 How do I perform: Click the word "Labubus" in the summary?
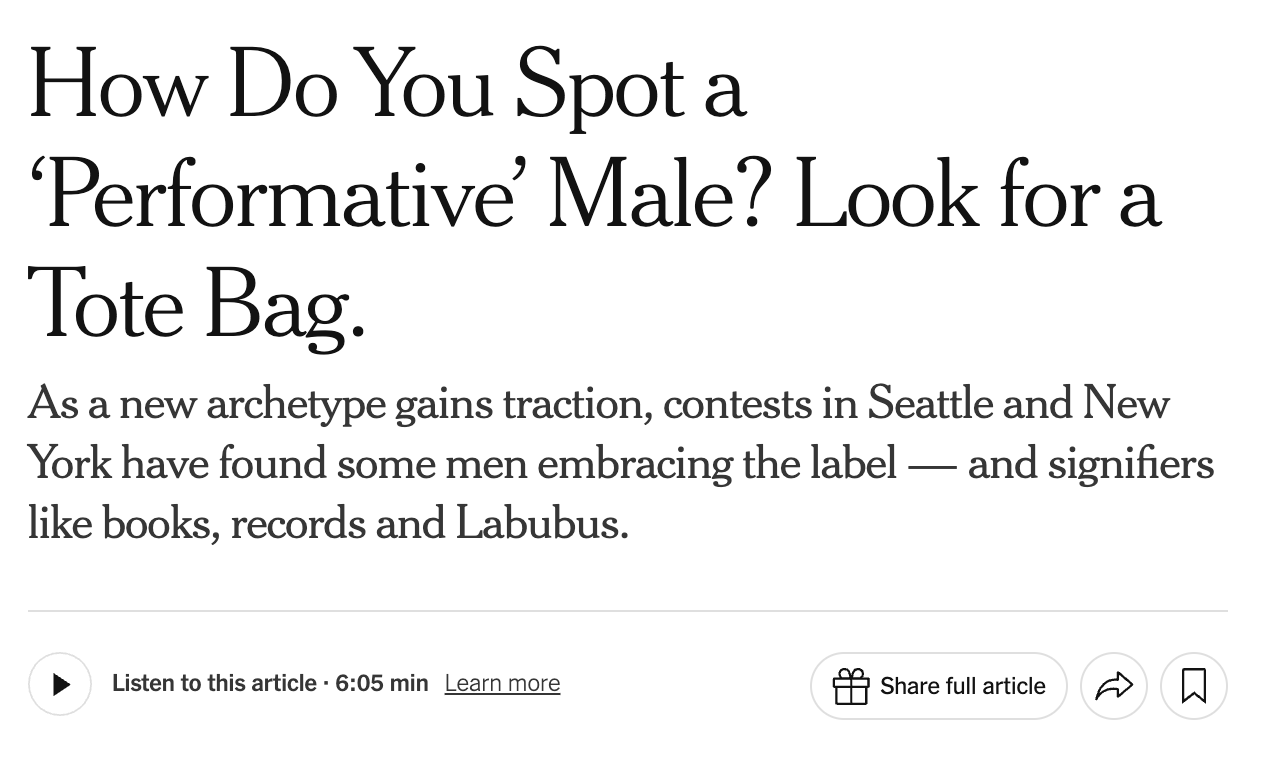pyautogui.click(x=540, y=524)
